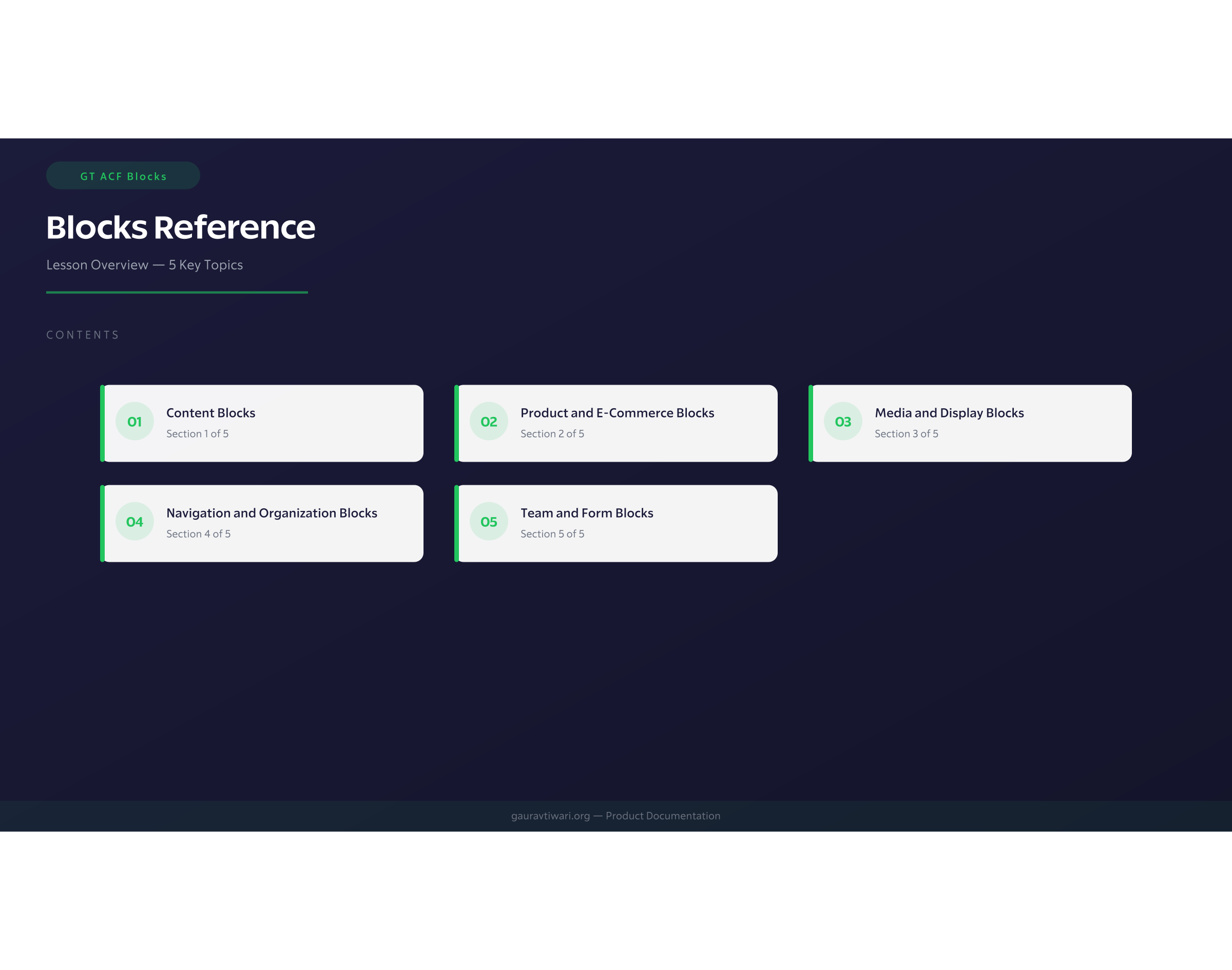Screen dimensions: 1232x970
Task: Click Section 5 of 5 text
Action: [552, 534]
